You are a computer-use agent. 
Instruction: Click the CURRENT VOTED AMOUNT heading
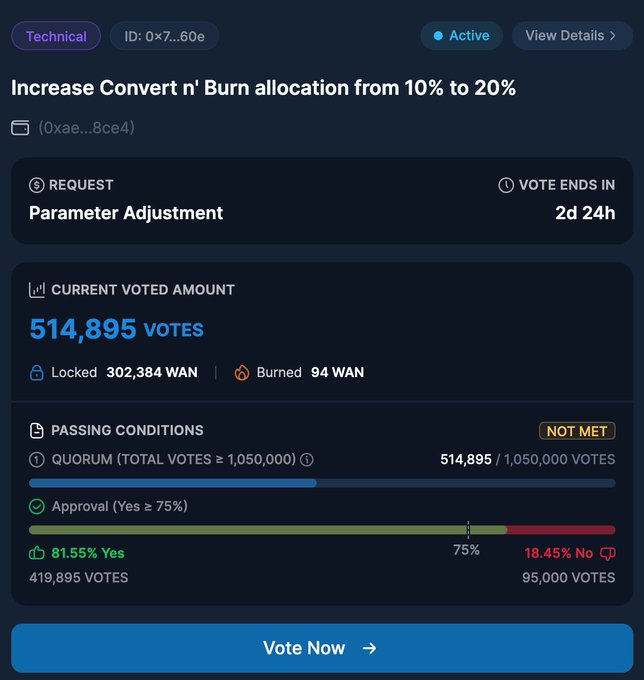[x=143, y=290]
